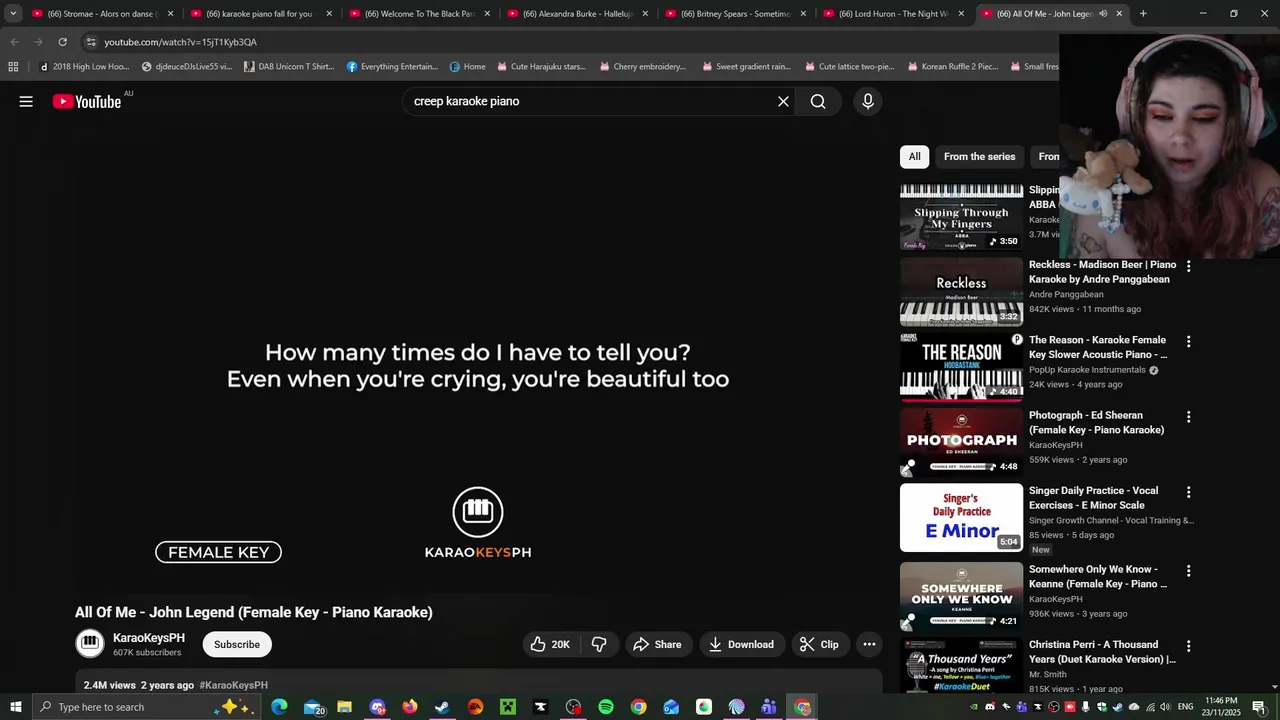The width and height of the screenshot is (1280, 720).
Task: Play the Slipping Through My Fingers thumbnail
Action: [x=961, y=216]
